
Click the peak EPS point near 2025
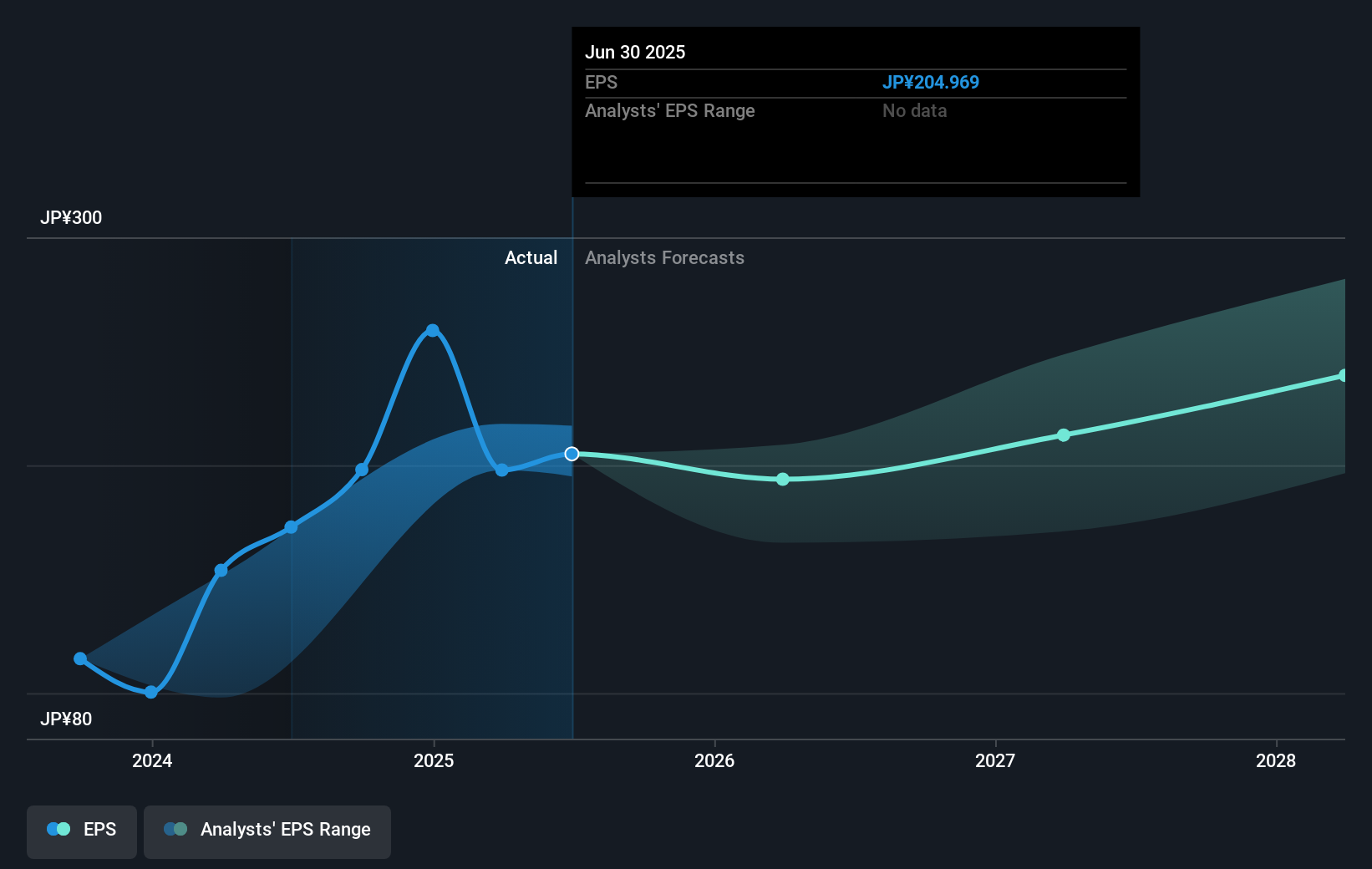(432, 330)
